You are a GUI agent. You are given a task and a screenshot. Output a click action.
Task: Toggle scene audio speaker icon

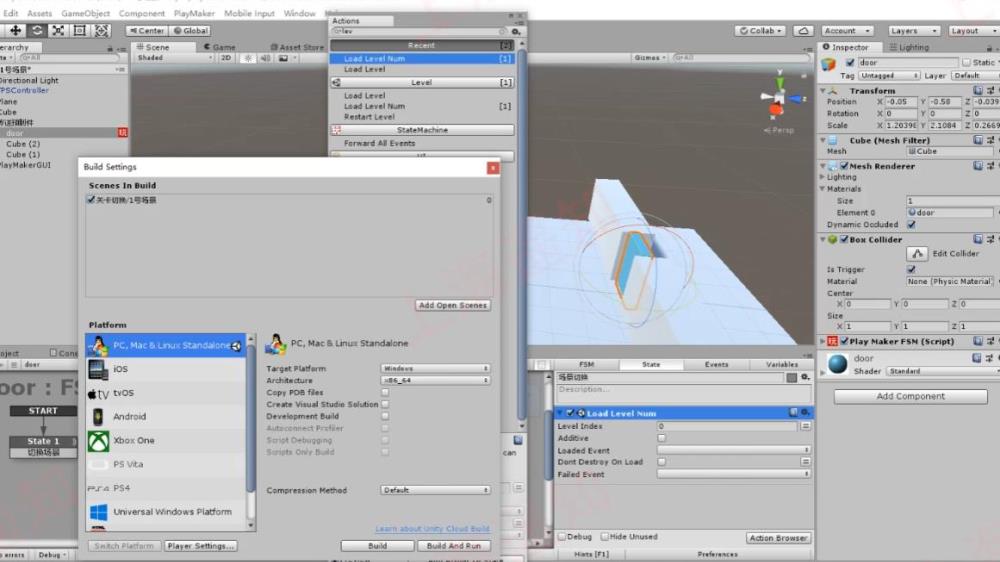265,58
